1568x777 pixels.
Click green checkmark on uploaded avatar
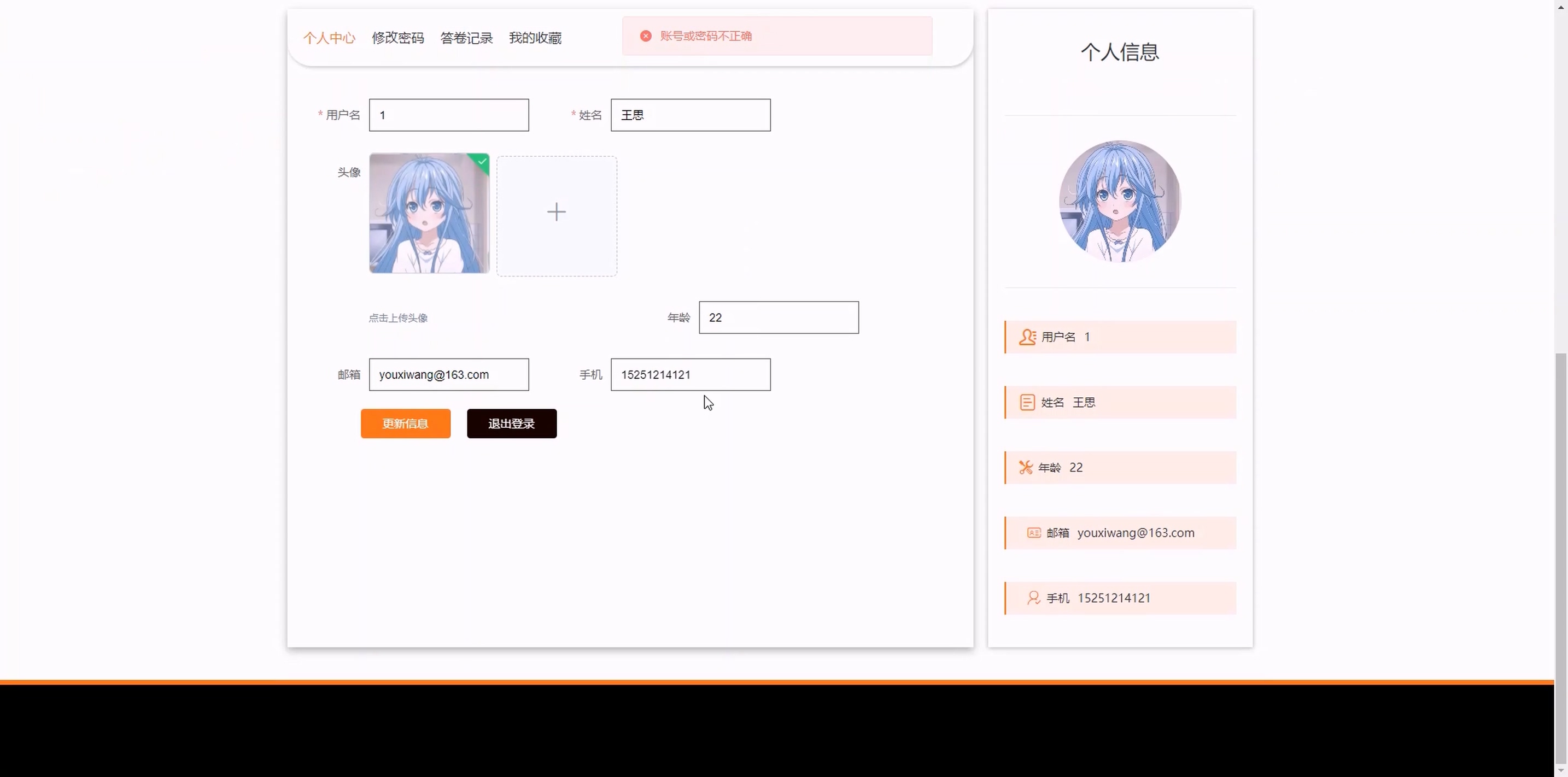(x=482, y=161)
